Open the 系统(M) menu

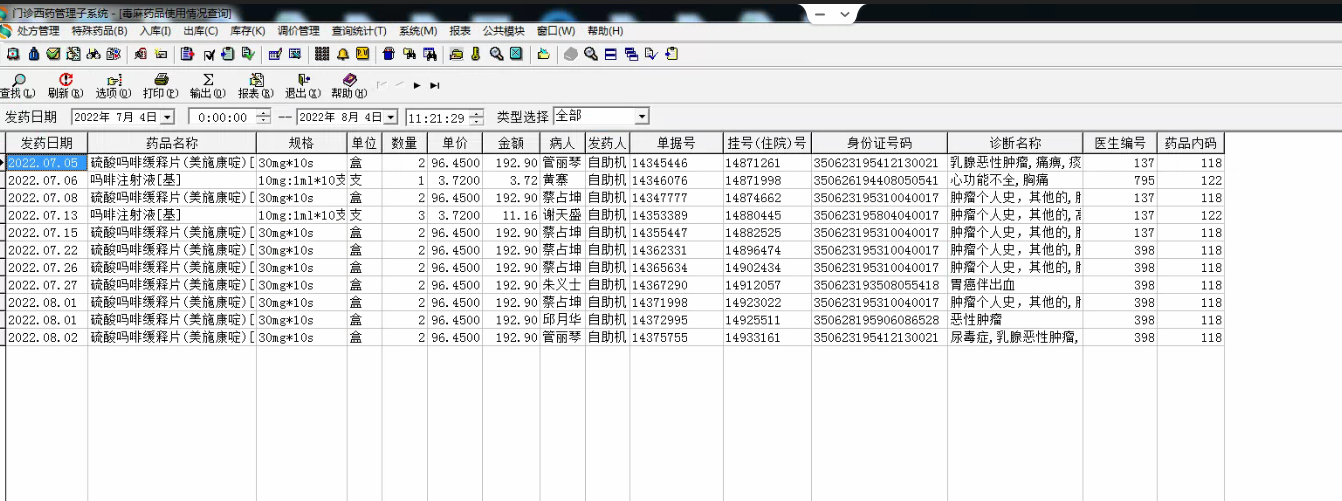tap(418, 31)
